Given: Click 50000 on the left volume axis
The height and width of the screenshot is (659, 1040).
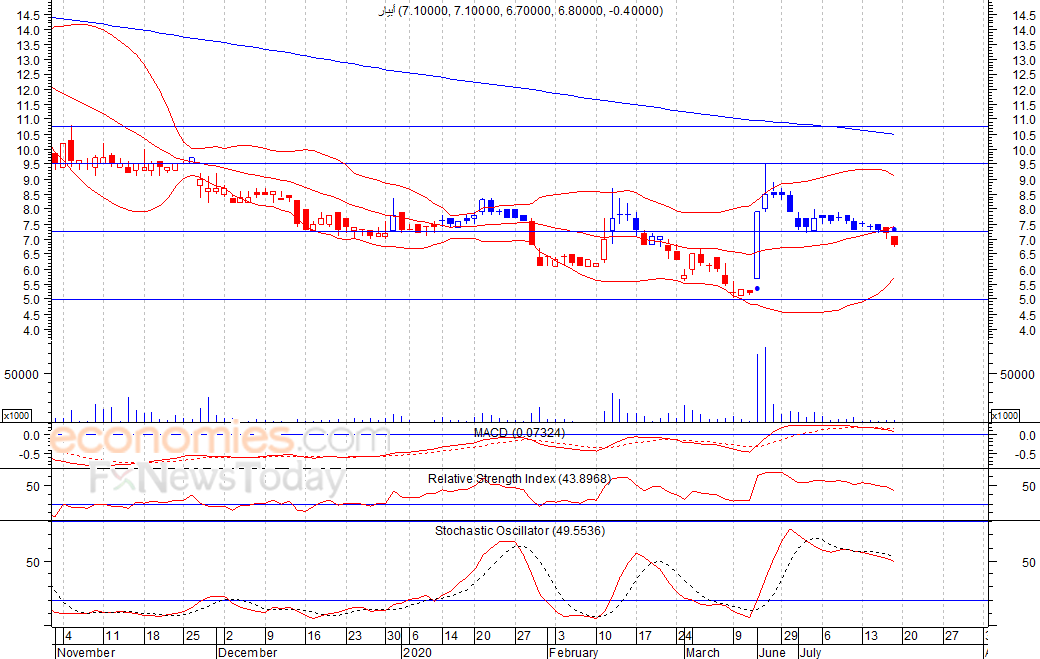Looking at the screenshot, I should click(x=22, y=375).
